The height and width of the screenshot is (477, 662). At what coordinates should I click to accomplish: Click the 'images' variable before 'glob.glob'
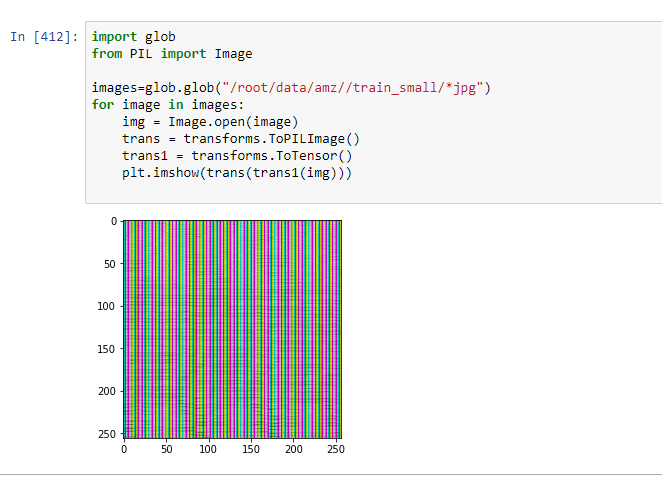pyautogui.click(x=114, y=88)
